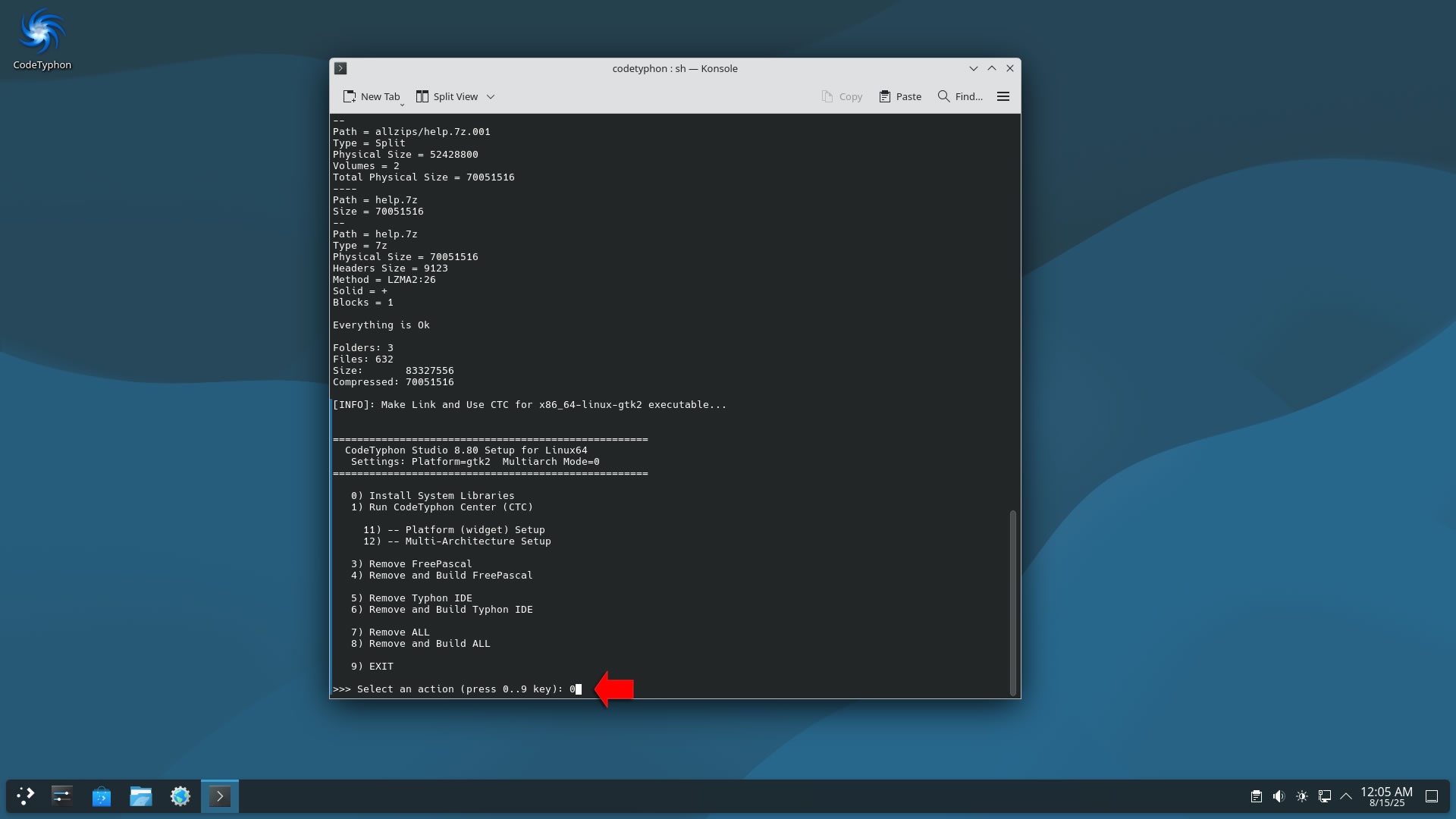Click Show Desktop button in panel
The width and height of the screenshot is (1456, 819).
tap(1432, 796)
